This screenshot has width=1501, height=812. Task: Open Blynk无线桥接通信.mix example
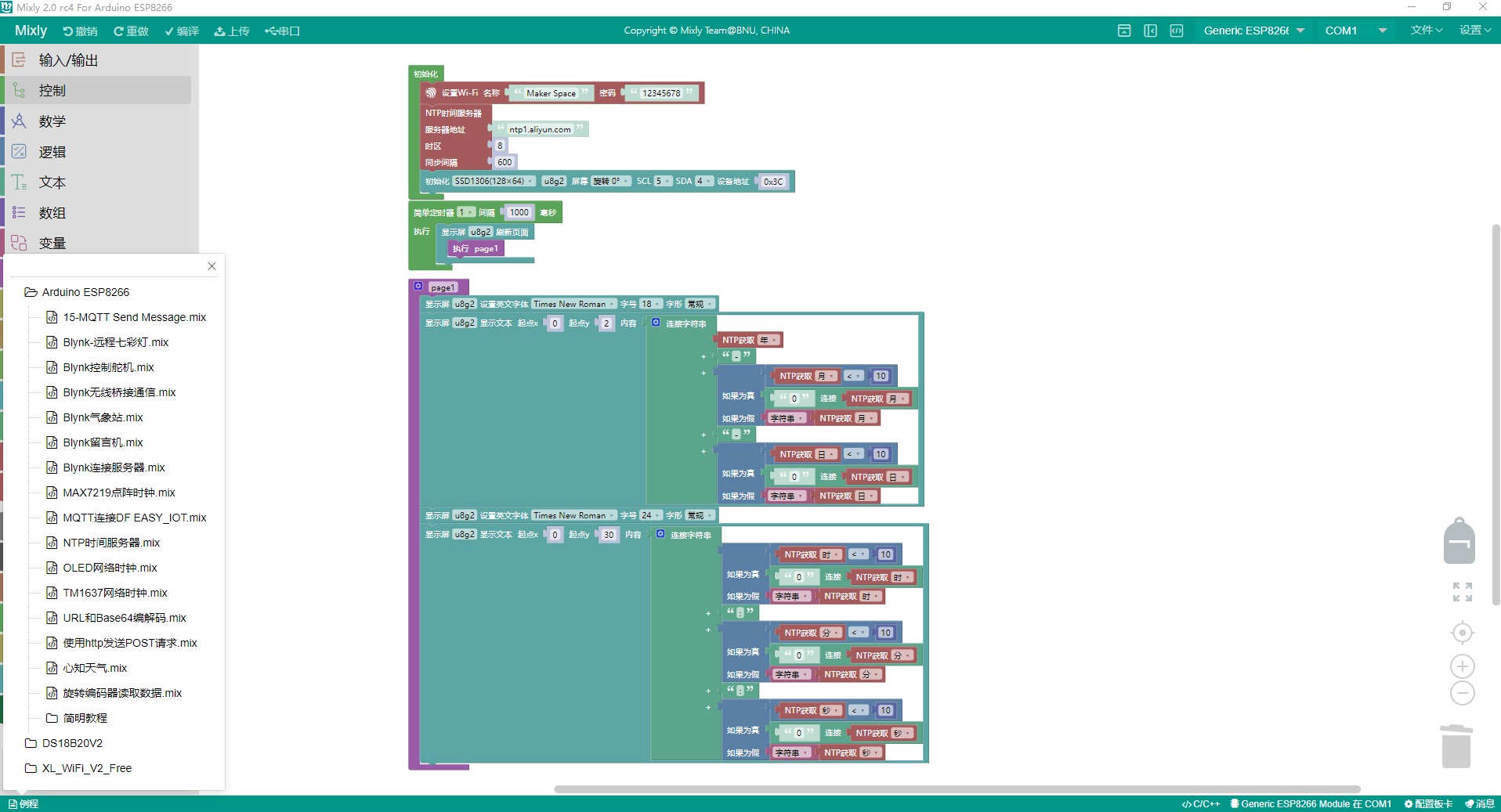[111, 392]
